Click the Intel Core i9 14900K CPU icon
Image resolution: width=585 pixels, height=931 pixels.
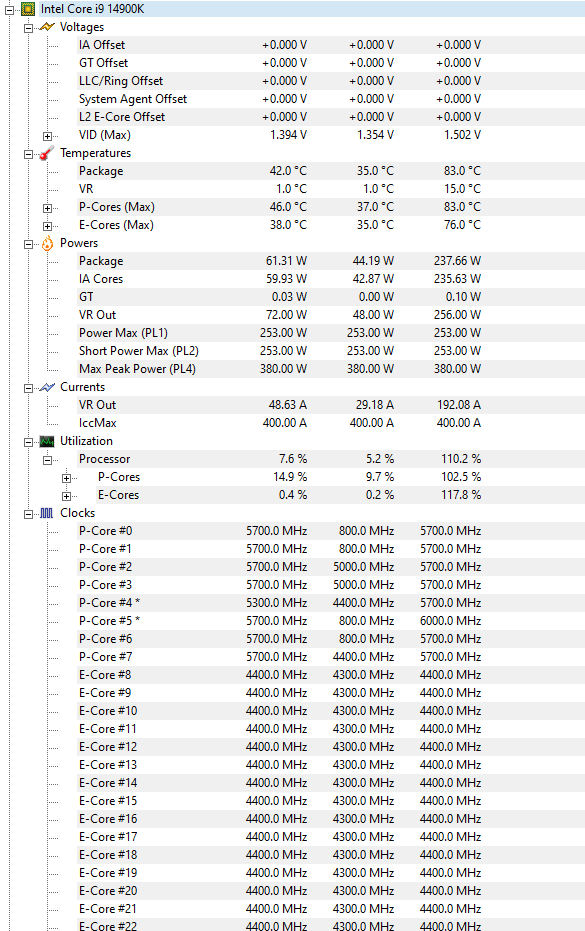pyautogui.click(x=28, y=9)
